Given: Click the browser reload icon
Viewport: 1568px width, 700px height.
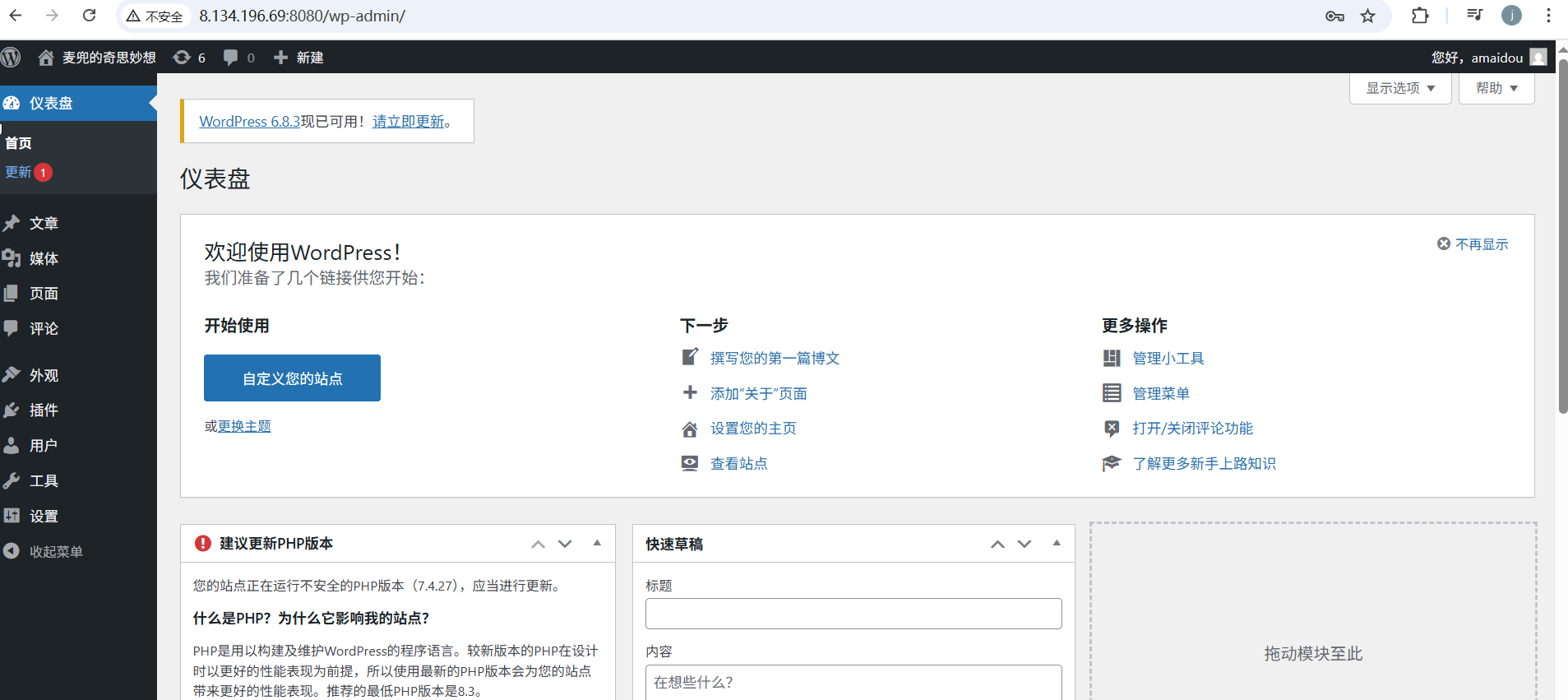Looking at the screenshot, I should pos(89,16).
